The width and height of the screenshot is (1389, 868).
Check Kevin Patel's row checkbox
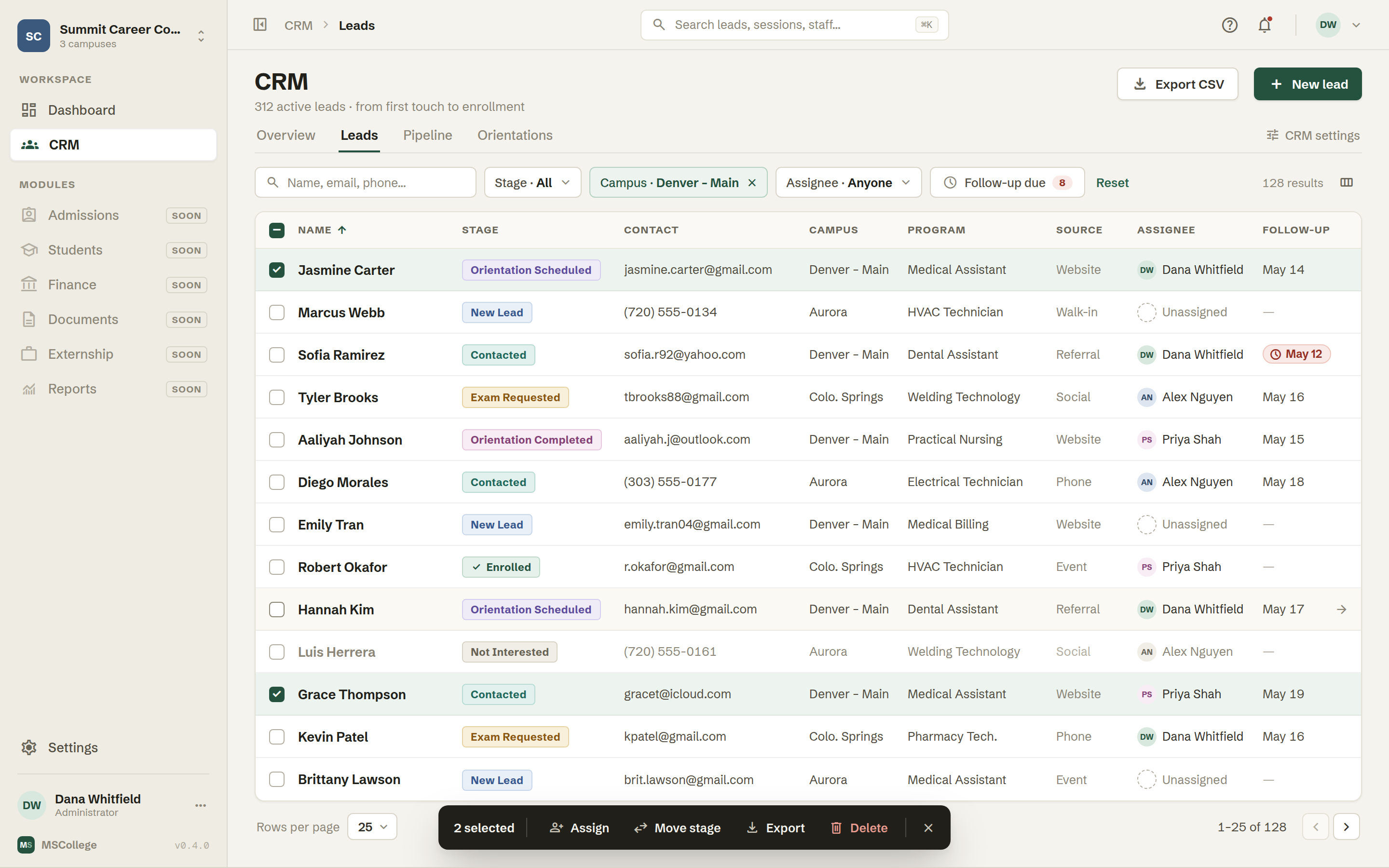(x=277, y=736)
